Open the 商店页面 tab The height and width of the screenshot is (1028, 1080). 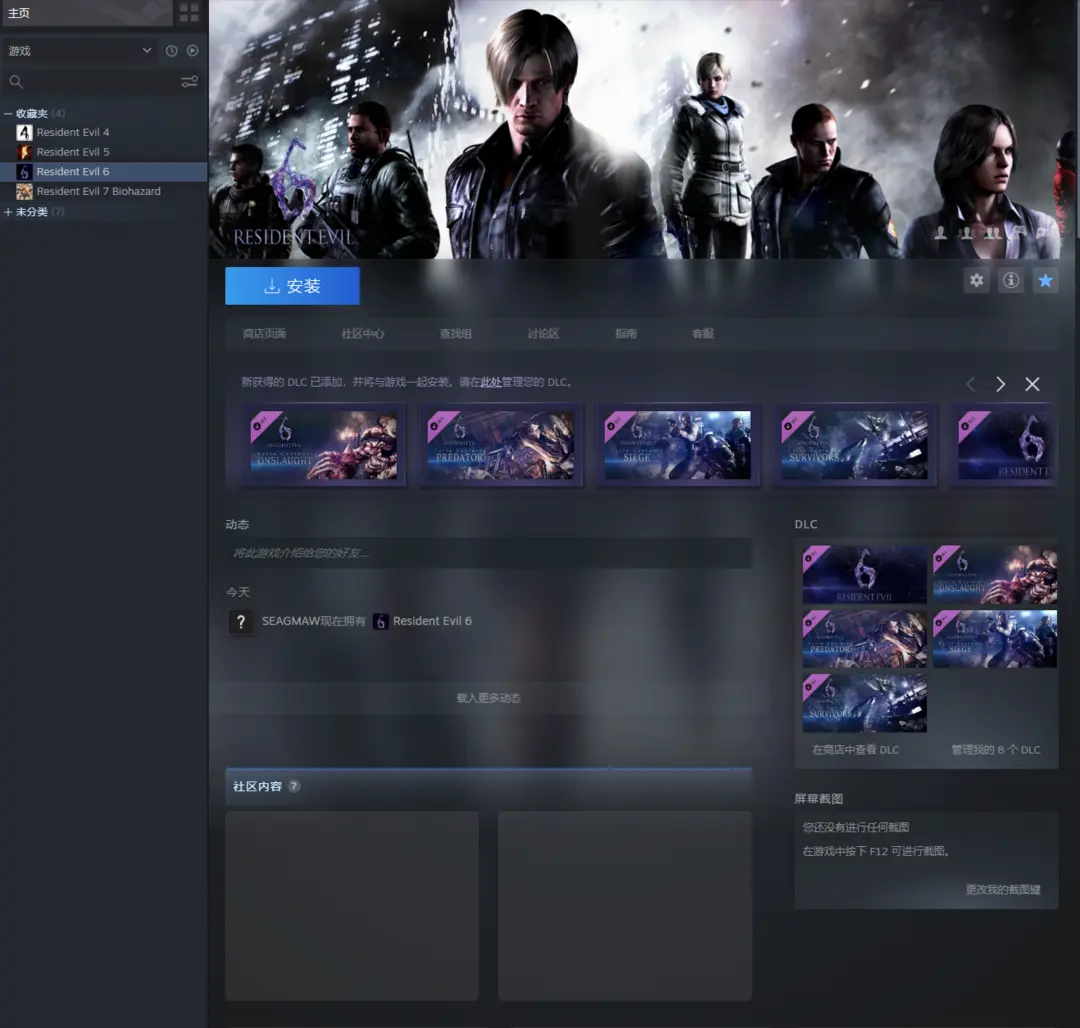pyautogui.click(x=264, y=334)
